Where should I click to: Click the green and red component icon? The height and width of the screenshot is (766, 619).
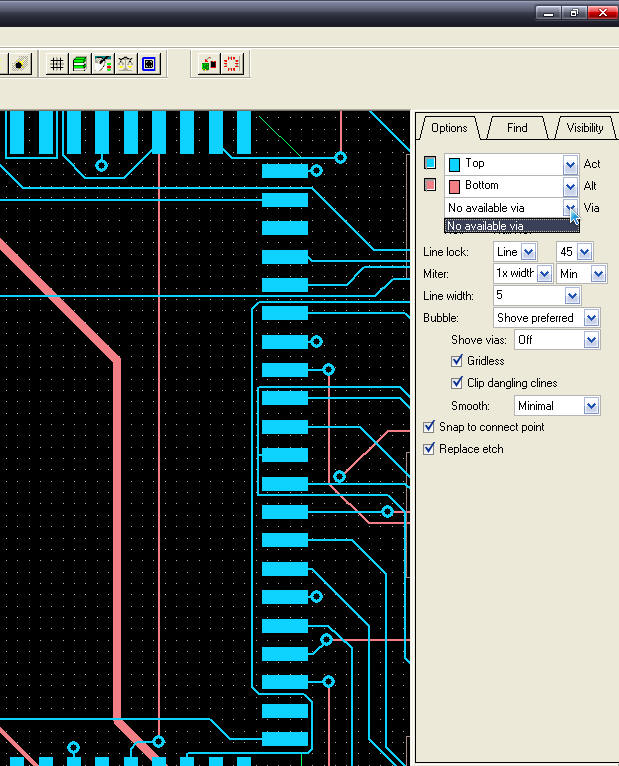[208, 64]
